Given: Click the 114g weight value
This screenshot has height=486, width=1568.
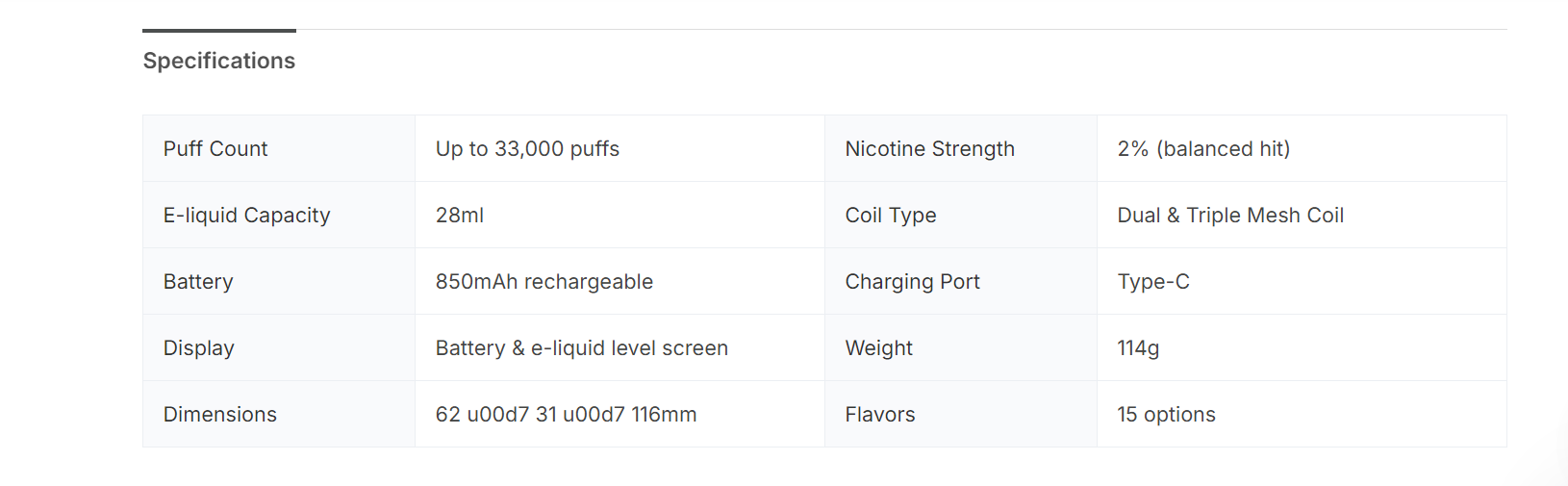Looking at the screenshot, I should 1138,348.
